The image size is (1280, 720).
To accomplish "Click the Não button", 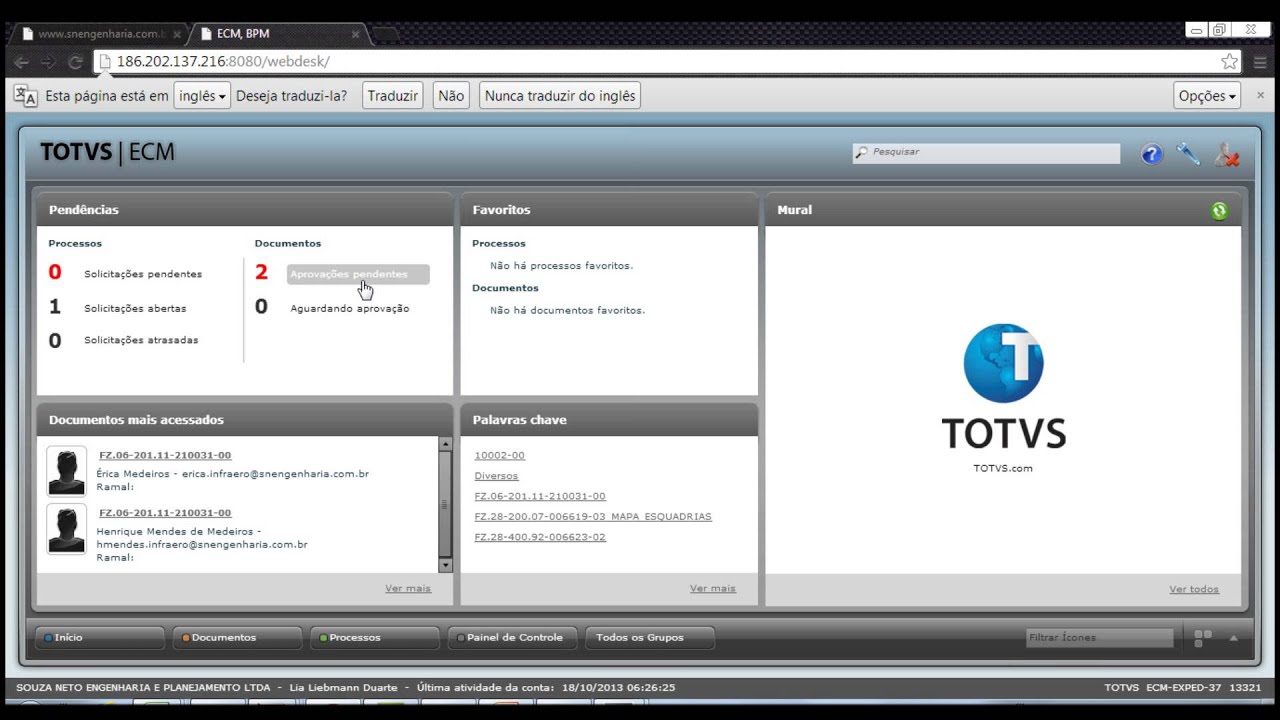I will click(451, 96).
